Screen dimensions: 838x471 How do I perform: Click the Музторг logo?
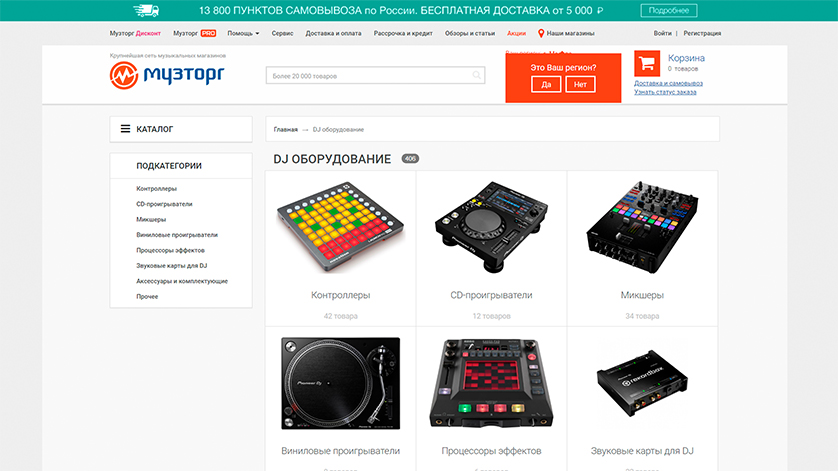point(167,75)
